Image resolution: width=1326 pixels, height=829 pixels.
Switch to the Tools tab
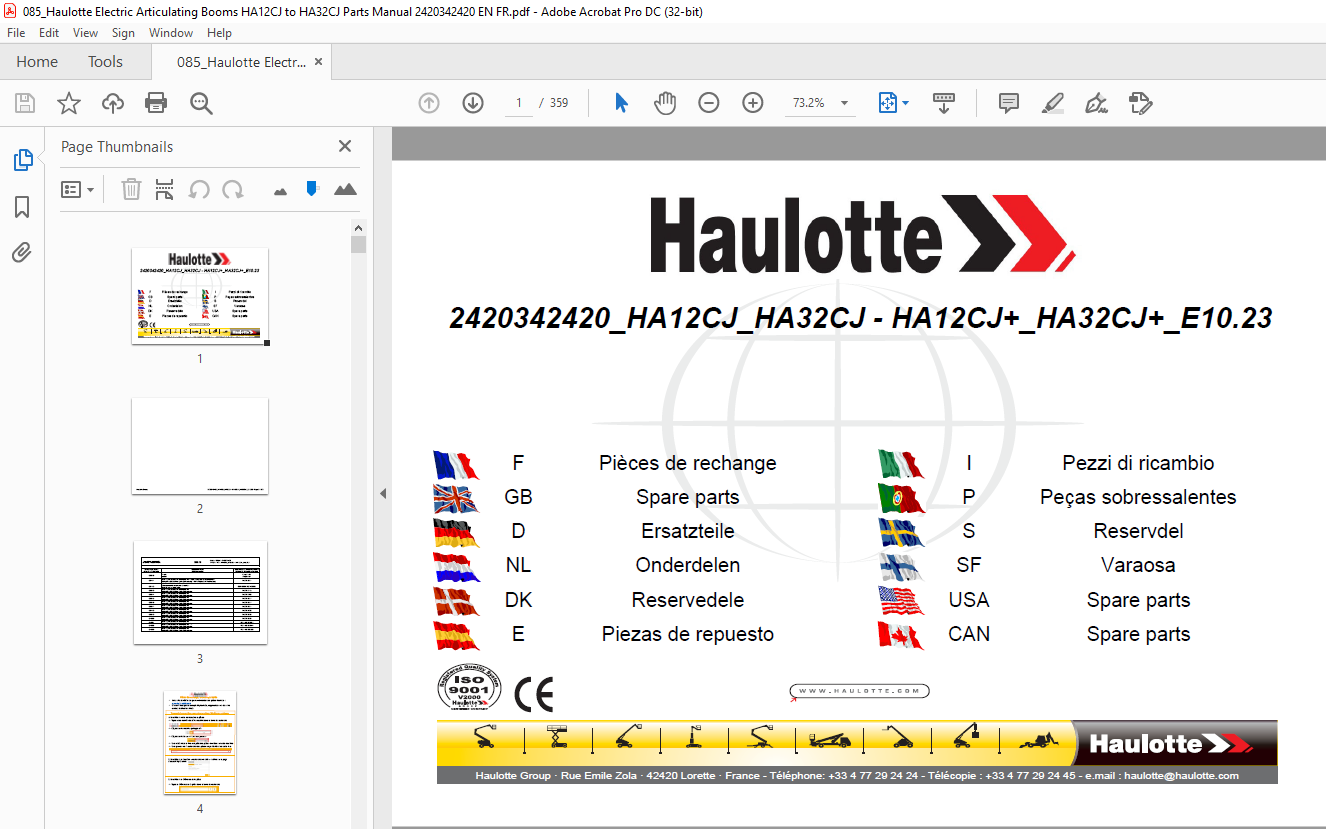[x=105, y=62]
